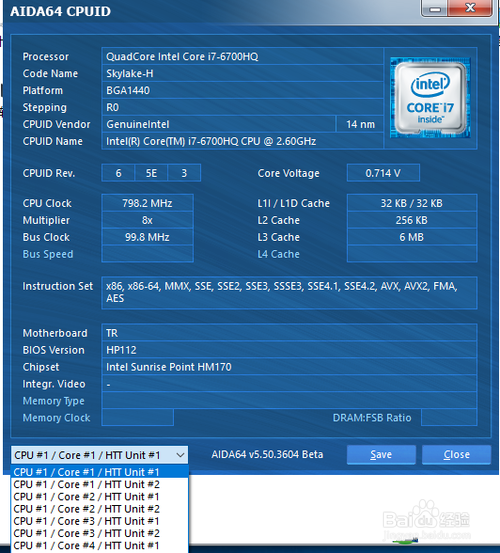Close the window with the red X

tap(470, 8)
